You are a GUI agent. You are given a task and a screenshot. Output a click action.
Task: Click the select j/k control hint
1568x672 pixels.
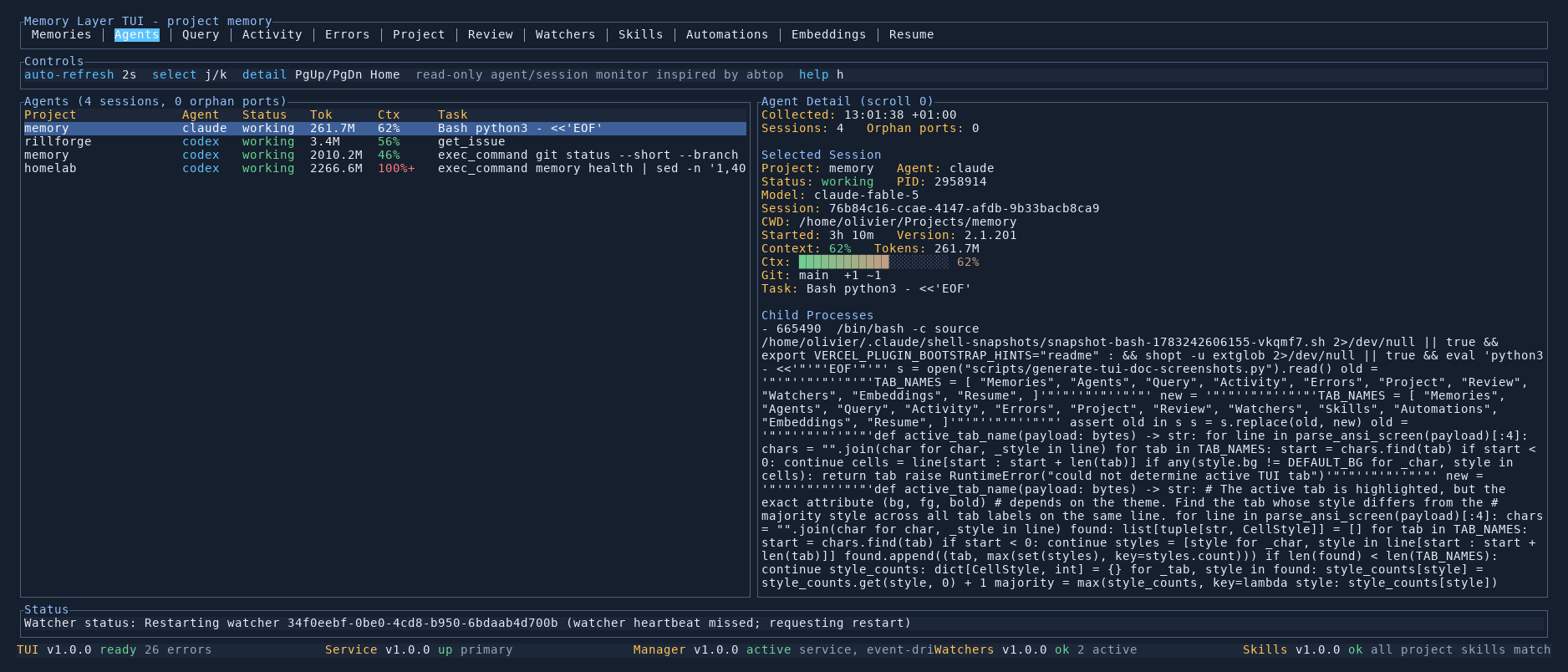[190, 74]
